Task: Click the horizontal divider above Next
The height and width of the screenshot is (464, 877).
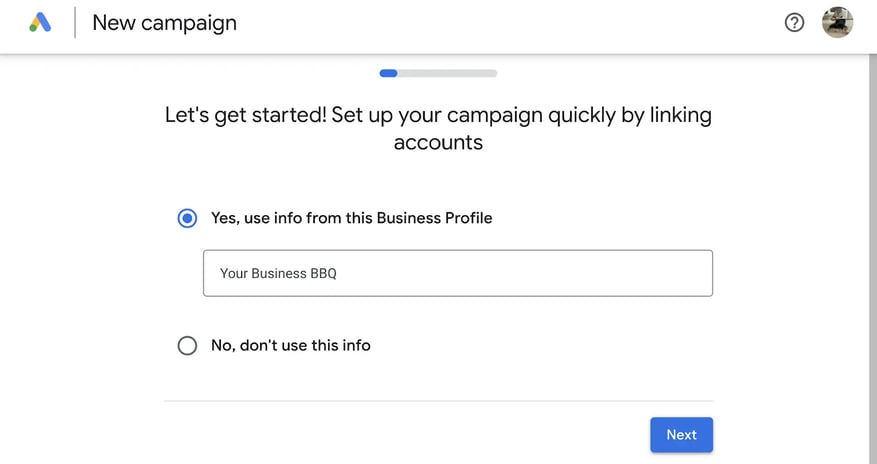Action: [x=438, y=401]
